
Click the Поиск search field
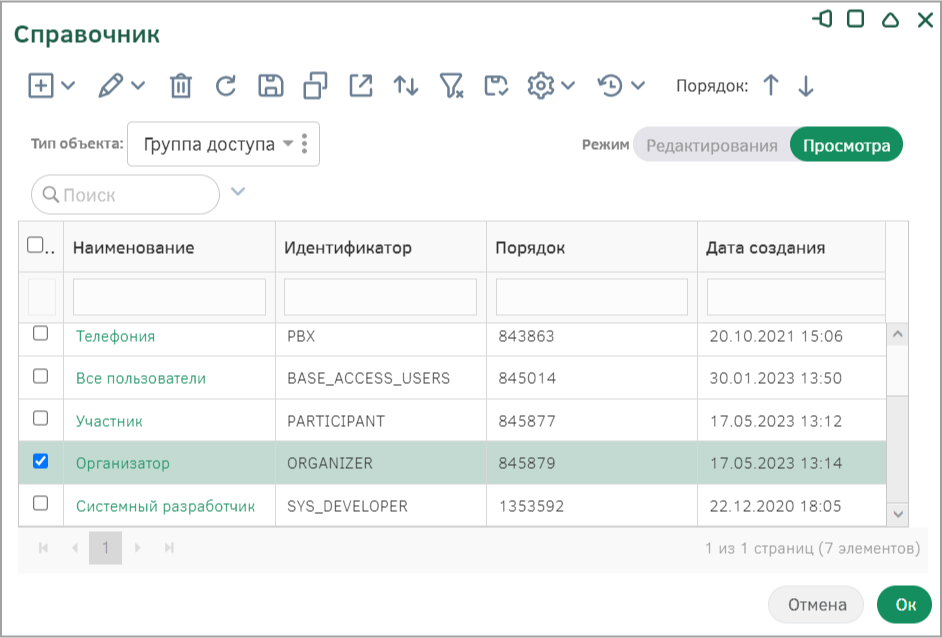tap(126, 195)
